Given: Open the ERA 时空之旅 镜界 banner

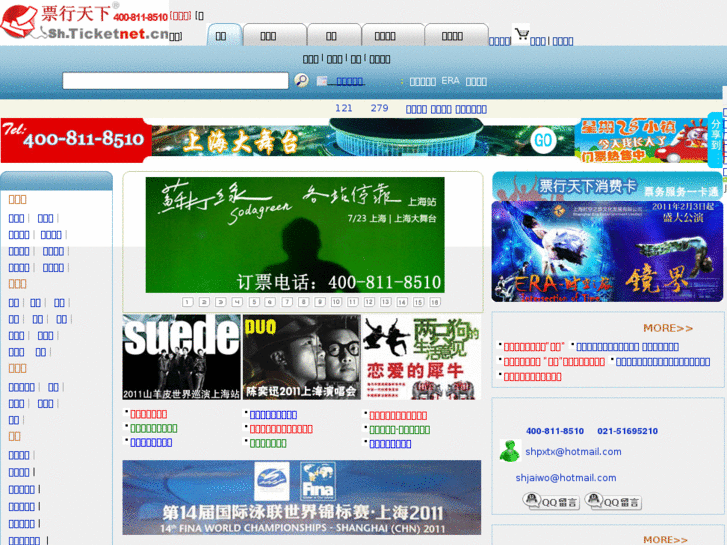Looking at the screenshot, I should (x=607, y=251).
